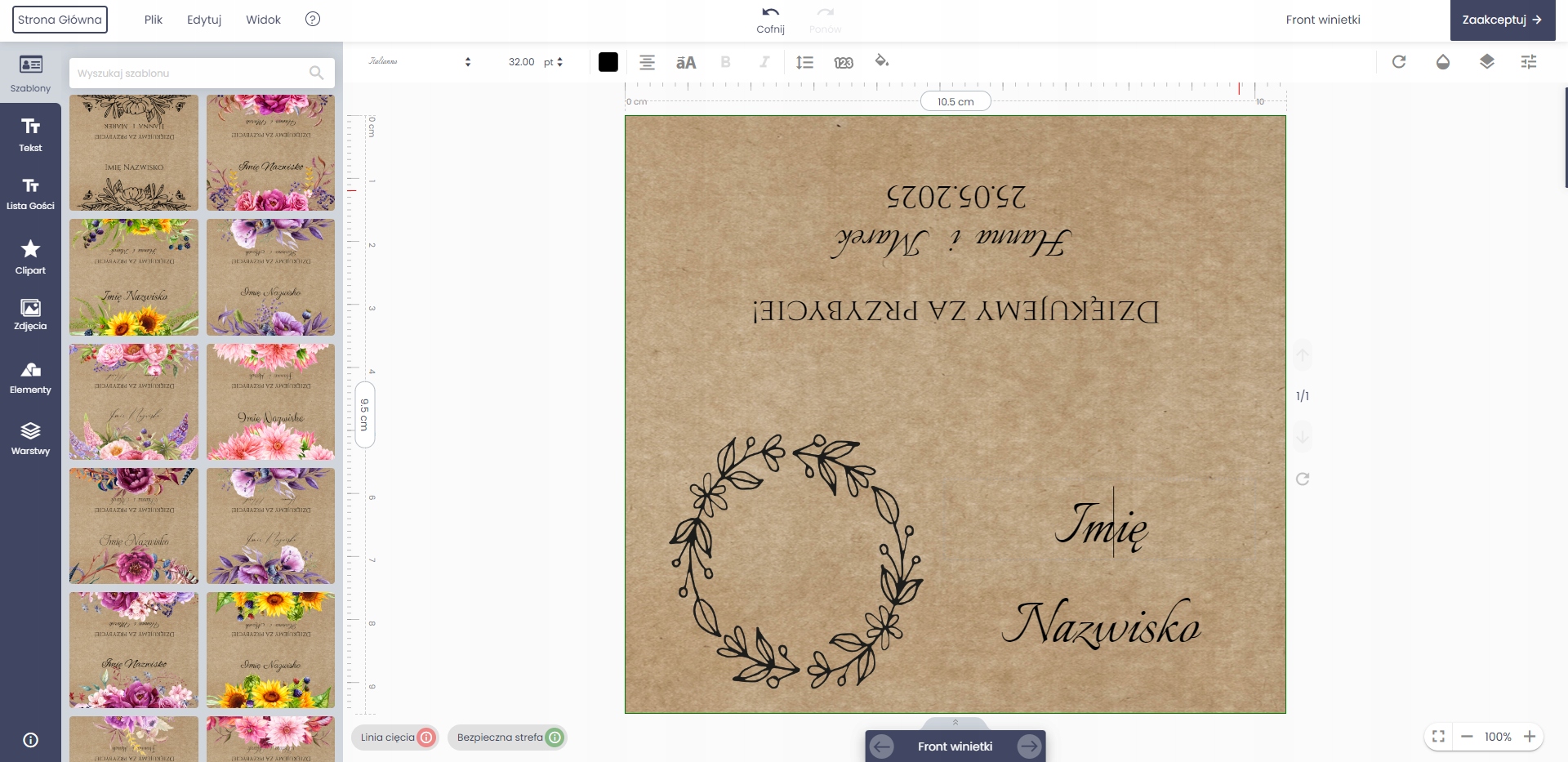Click the 100% zoom level
Viewport: 1568px width, 762px height.
(x=1498, y=737)
